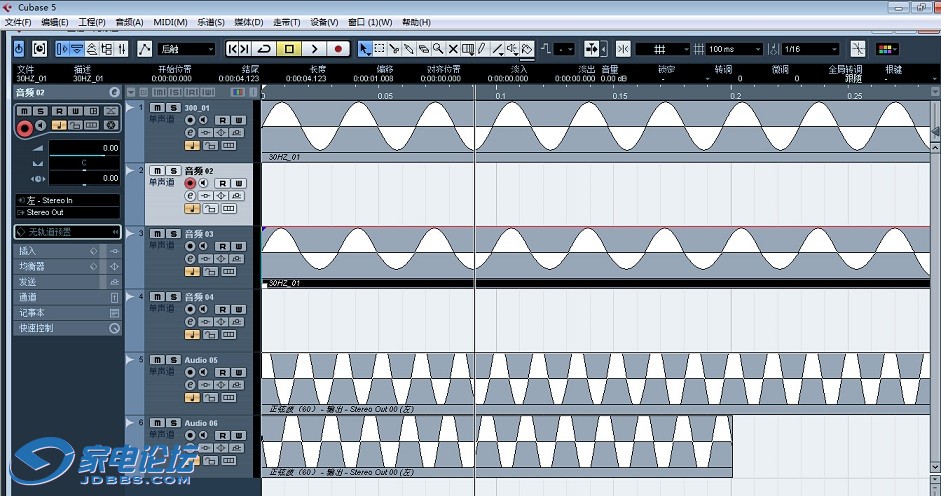Viewport: 941px width, 496px height.
Task: Solo the Audio 06 track
Action: [173, 423]
